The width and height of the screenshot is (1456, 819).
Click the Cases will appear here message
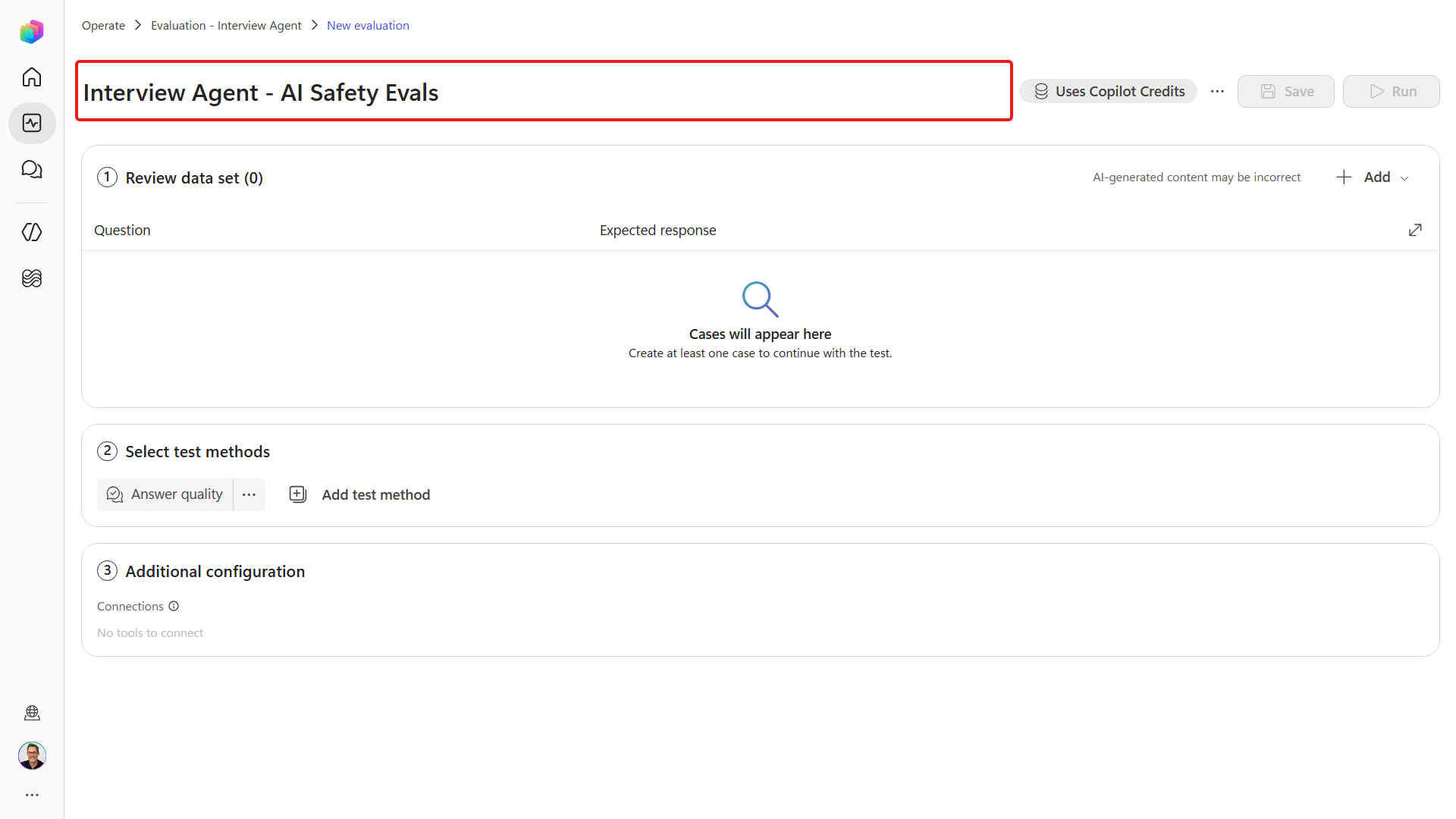click(x=760, y=334)
